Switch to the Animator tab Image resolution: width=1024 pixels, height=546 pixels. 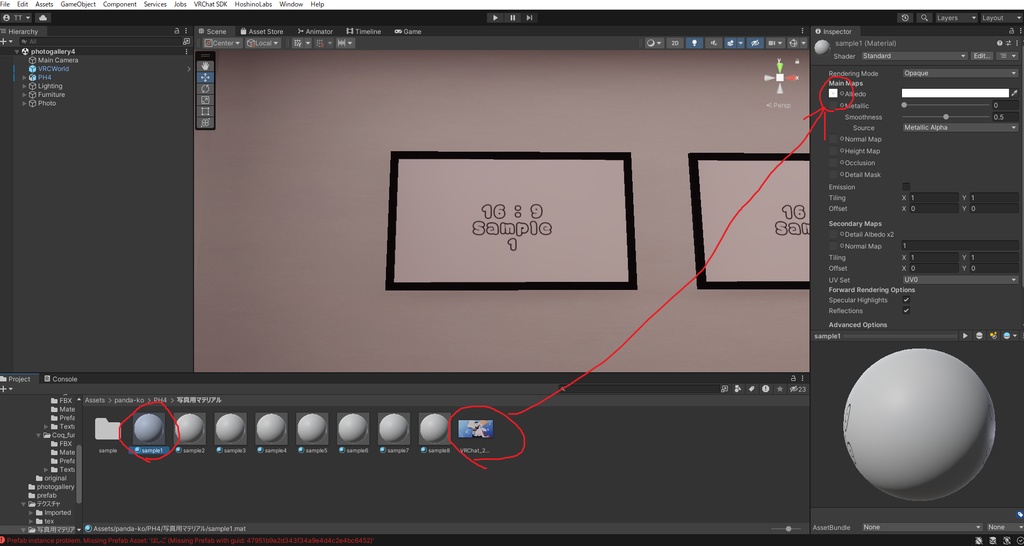315,31
